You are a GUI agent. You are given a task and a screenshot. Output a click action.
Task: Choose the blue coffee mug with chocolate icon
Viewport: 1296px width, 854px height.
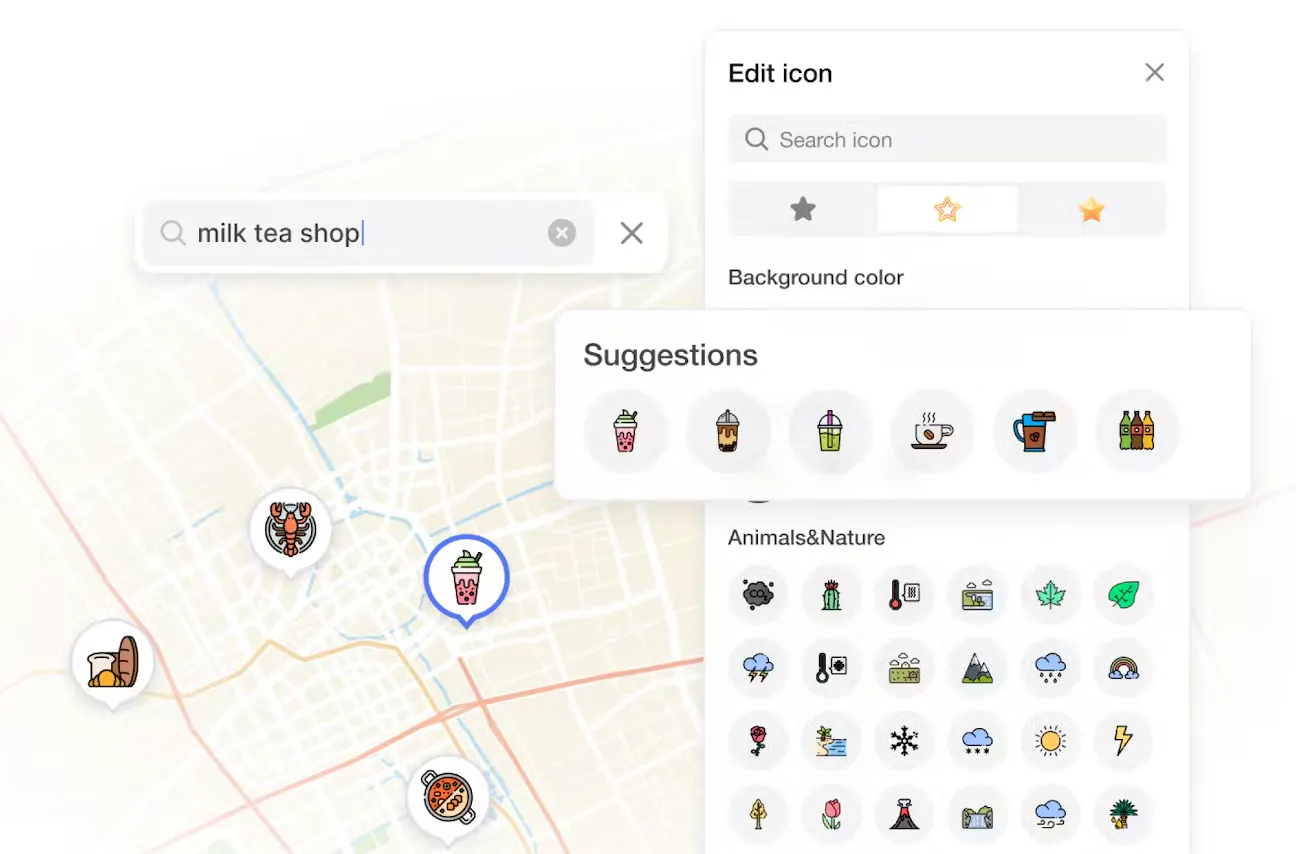[1034, 432]
